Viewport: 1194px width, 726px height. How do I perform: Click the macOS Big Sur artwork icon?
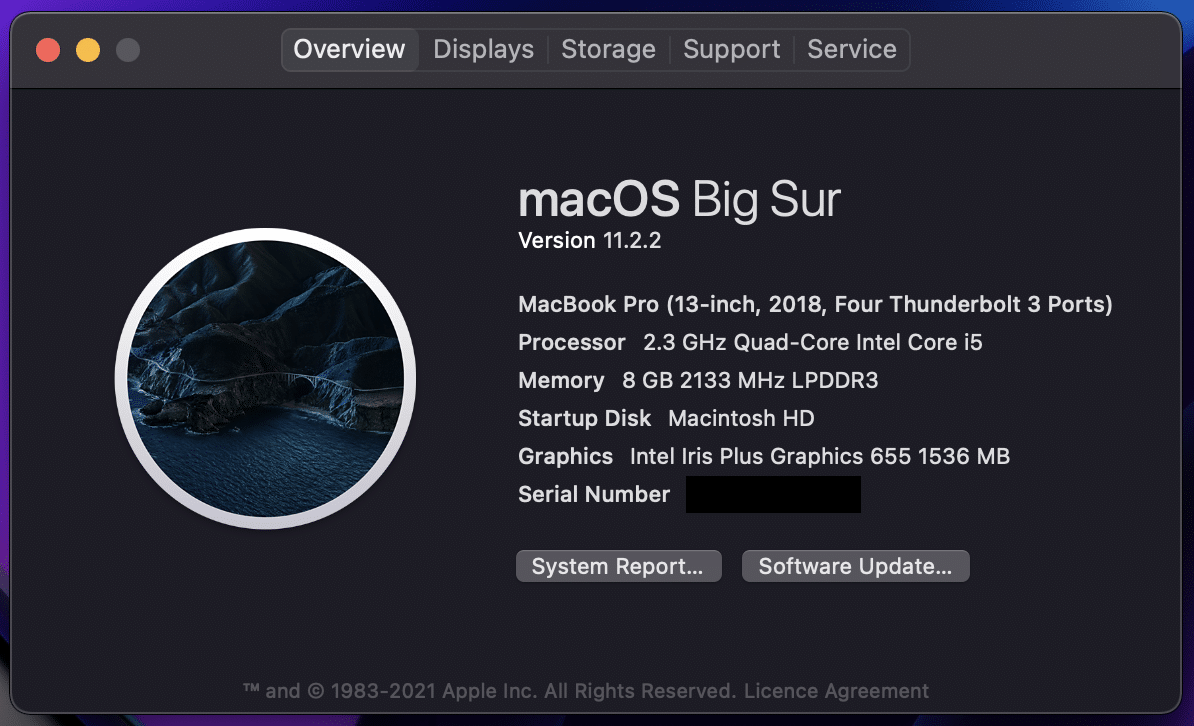click(266, 379)
